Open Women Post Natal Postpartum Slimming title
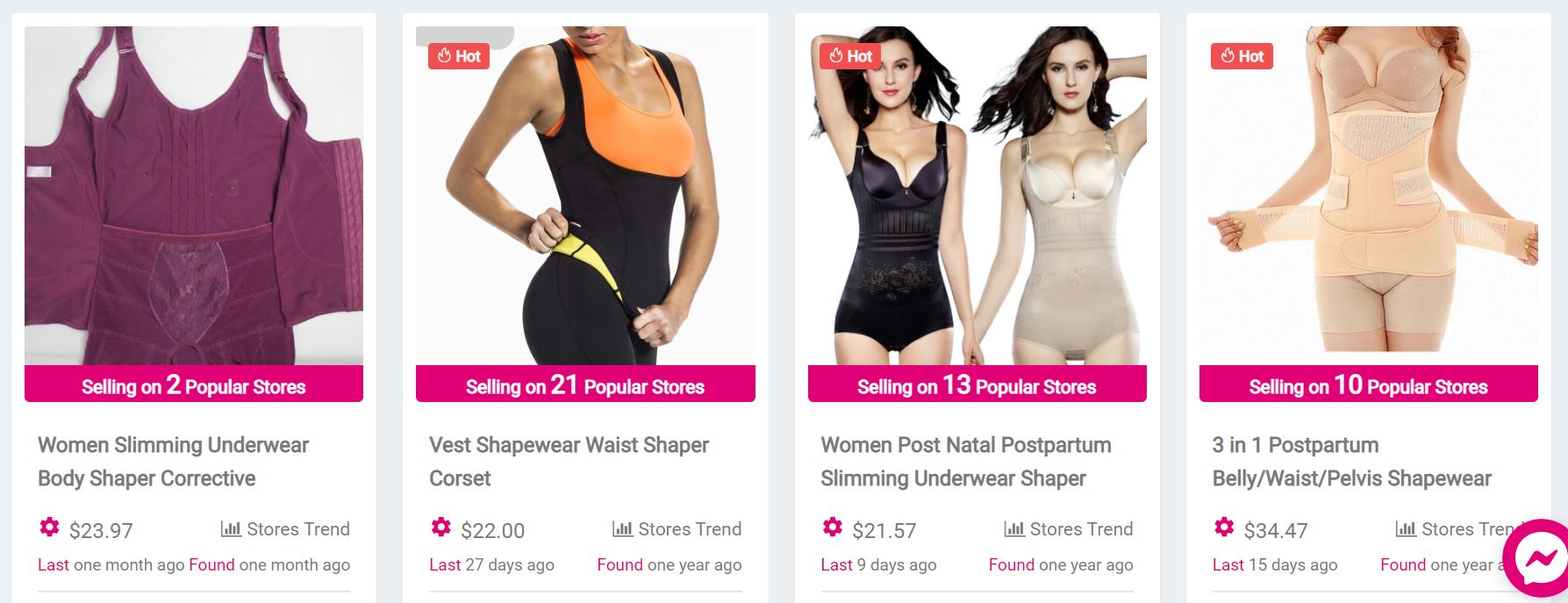This screenshot has height=603, width=1568. 965,462
